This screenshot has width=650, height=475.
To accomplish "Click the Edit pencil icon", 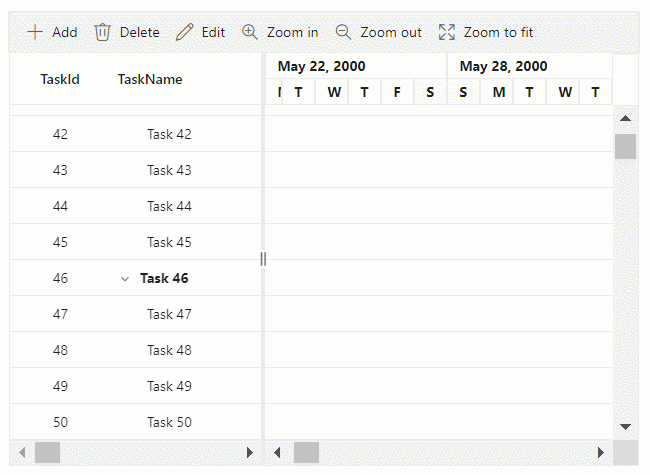I will click(x=184, y=32).
